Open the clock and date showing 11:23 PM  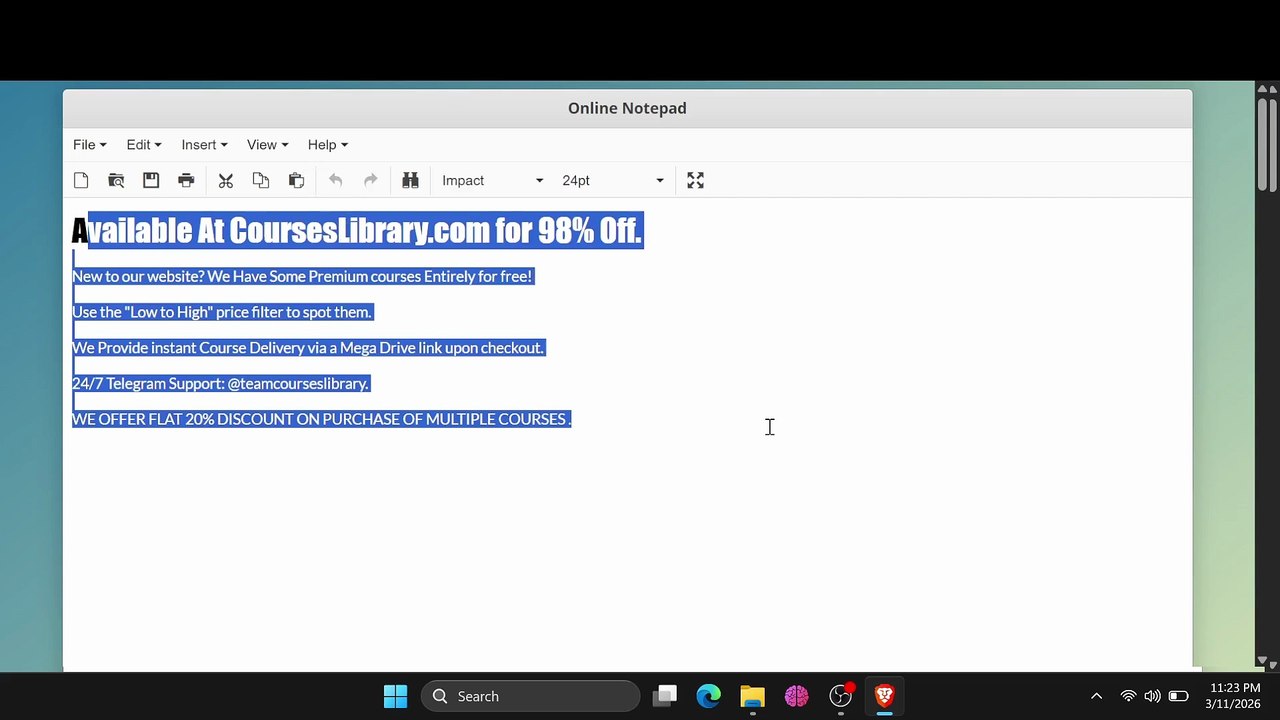pyautogui.click(x=1235, y=696)
